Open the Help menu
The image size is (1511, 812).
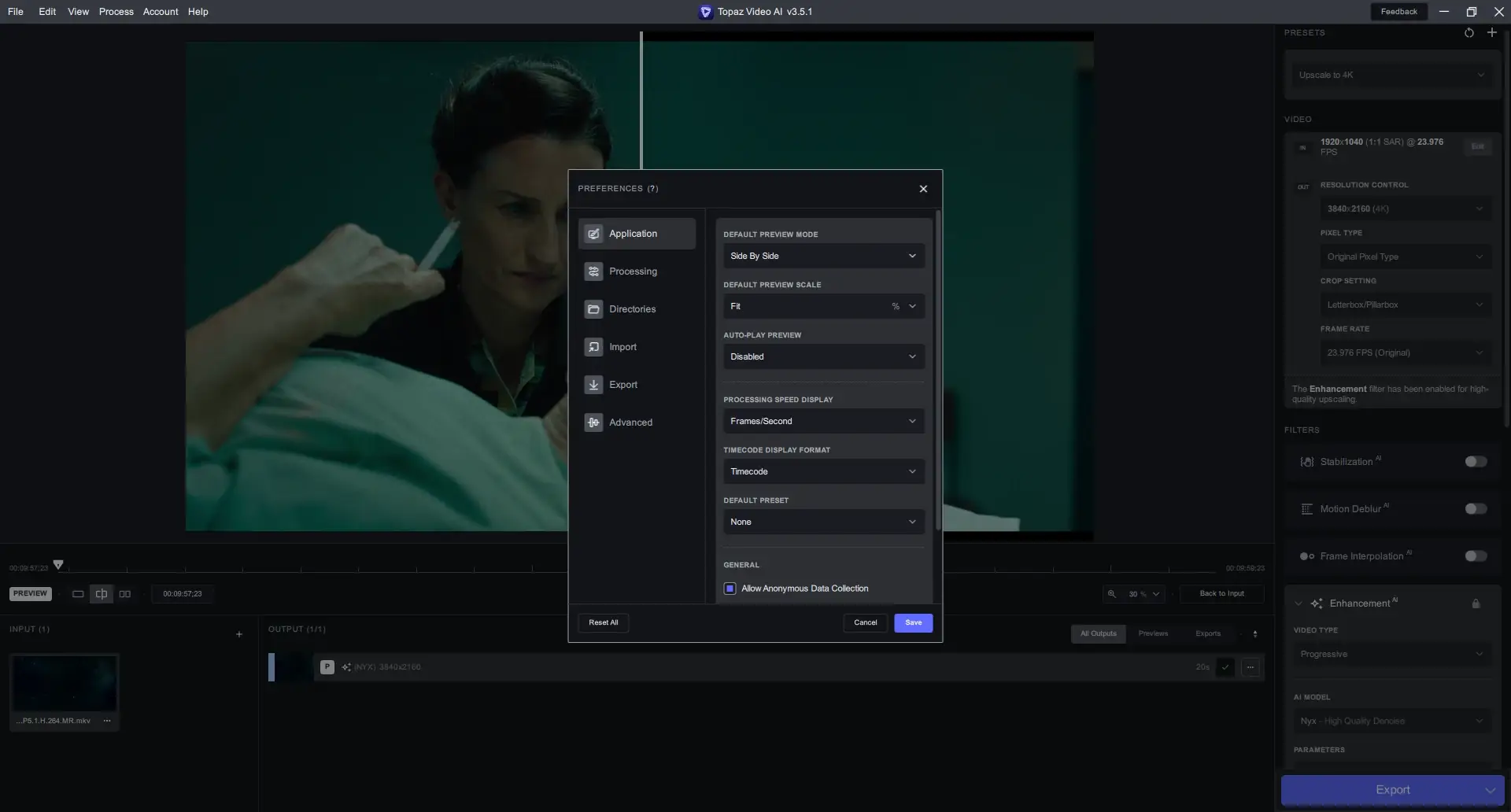click(x=198, y=12)
